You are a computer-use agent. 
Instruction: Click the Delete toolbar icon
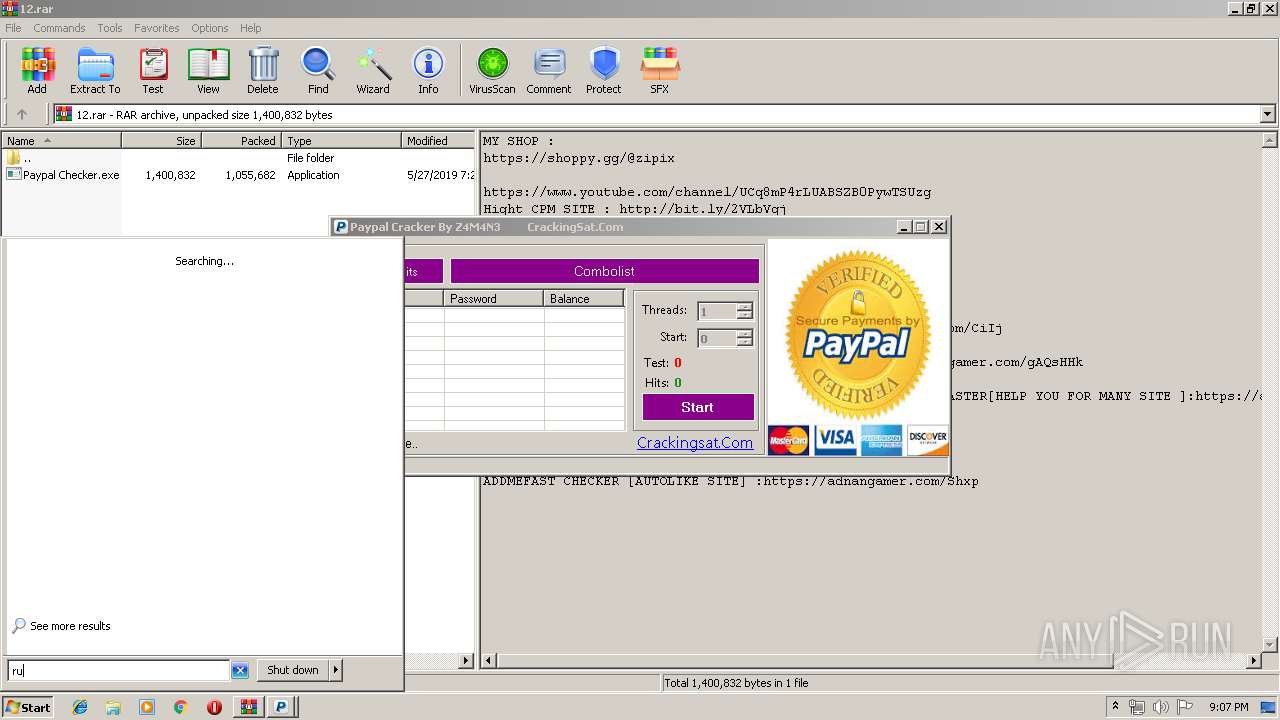pyautogui.click(x=263, y=71)
